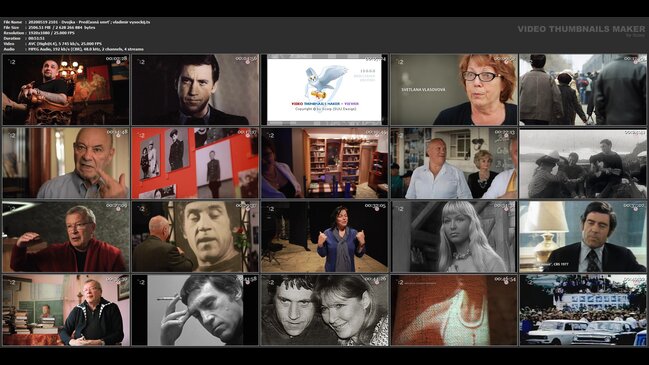The height and width of the screenshot is (365, 649).
Task: Open the Svetlana Vlasovova interview thumbnail
Action: (454, 90)
